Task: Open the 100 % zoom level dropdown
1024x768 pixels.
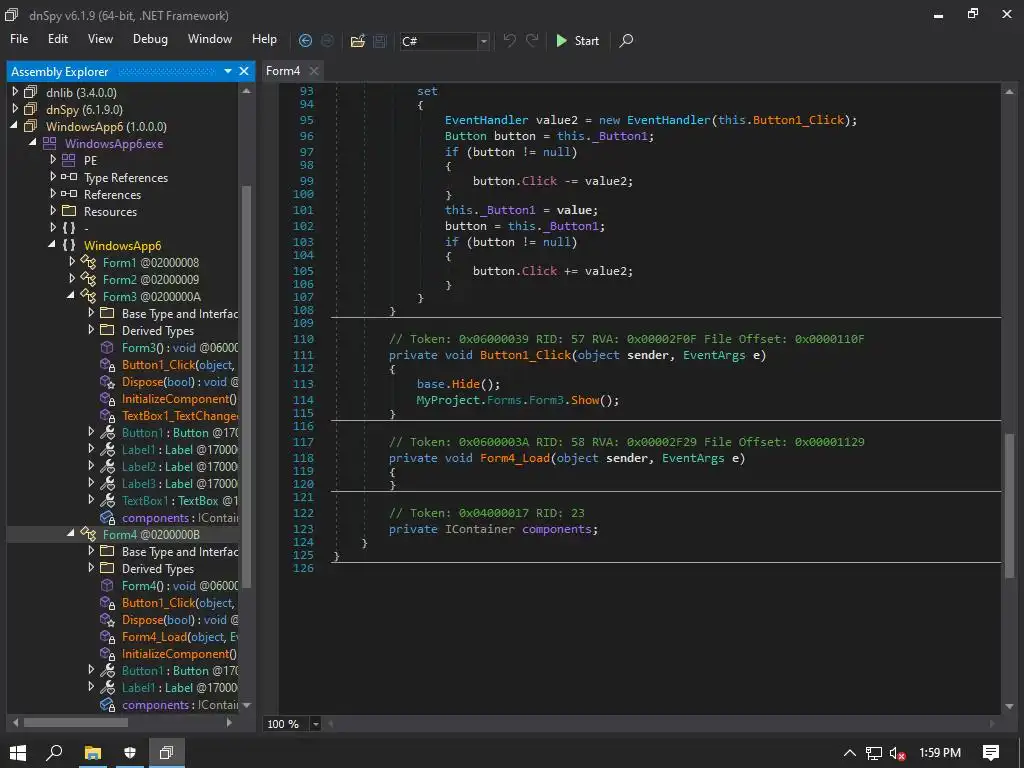Action: [x=316, y=724]
